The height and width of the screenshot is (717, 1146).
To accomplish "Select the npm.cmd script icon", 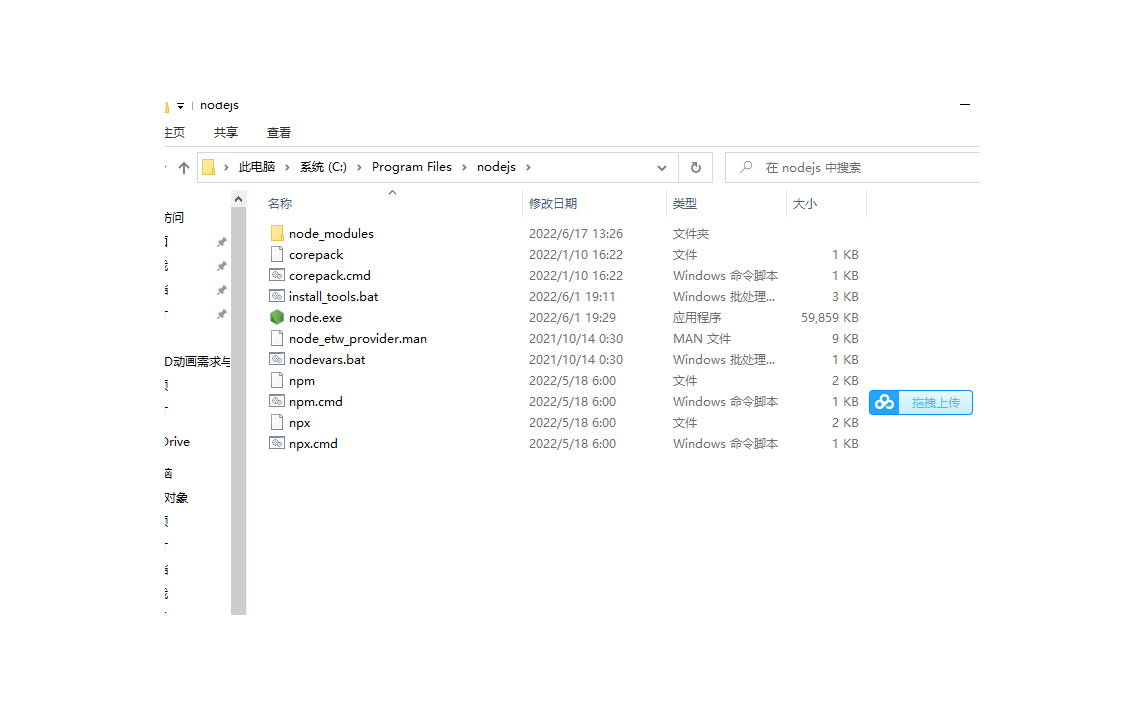I will 277,401.
